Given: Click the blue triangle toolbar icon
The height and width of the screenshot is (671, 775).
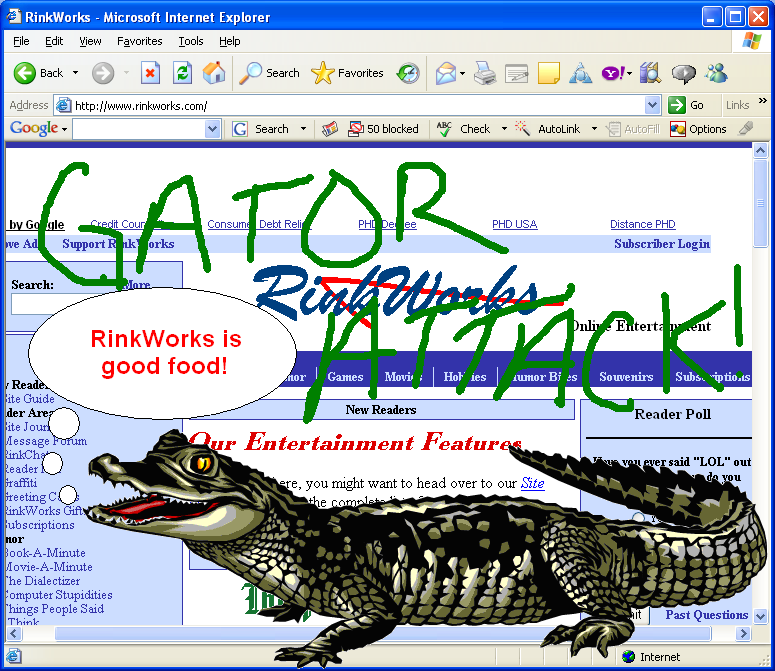Looking at the screenshot, I should [x=580, y=74].
